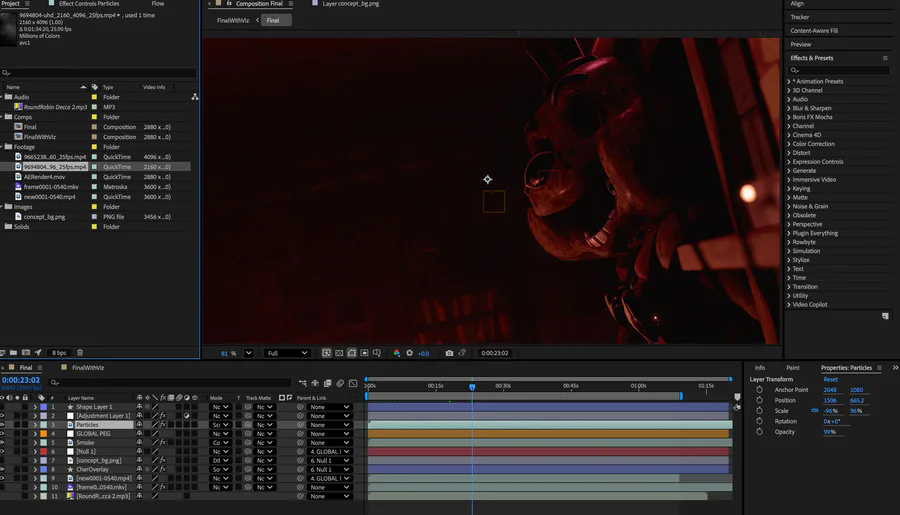Open the Show Channel color icon
This screenshot has height=515, width=900.
pyautogui.click(x=397, y=353)
